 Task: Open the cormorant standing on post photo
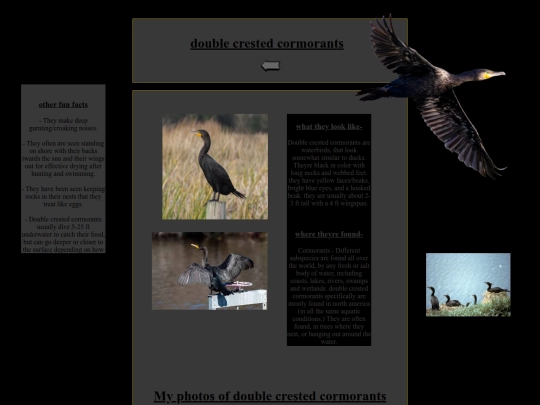215,167
